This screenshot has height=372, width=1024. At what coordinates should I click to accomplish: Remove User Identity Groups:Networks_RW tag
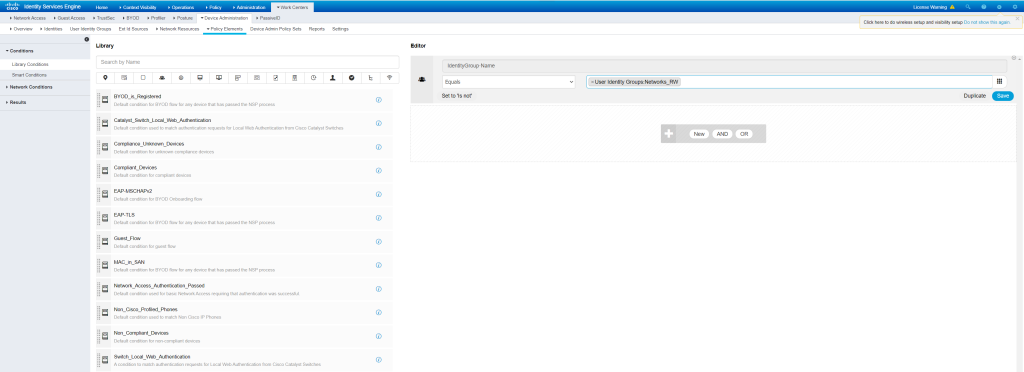pos(592,82)
